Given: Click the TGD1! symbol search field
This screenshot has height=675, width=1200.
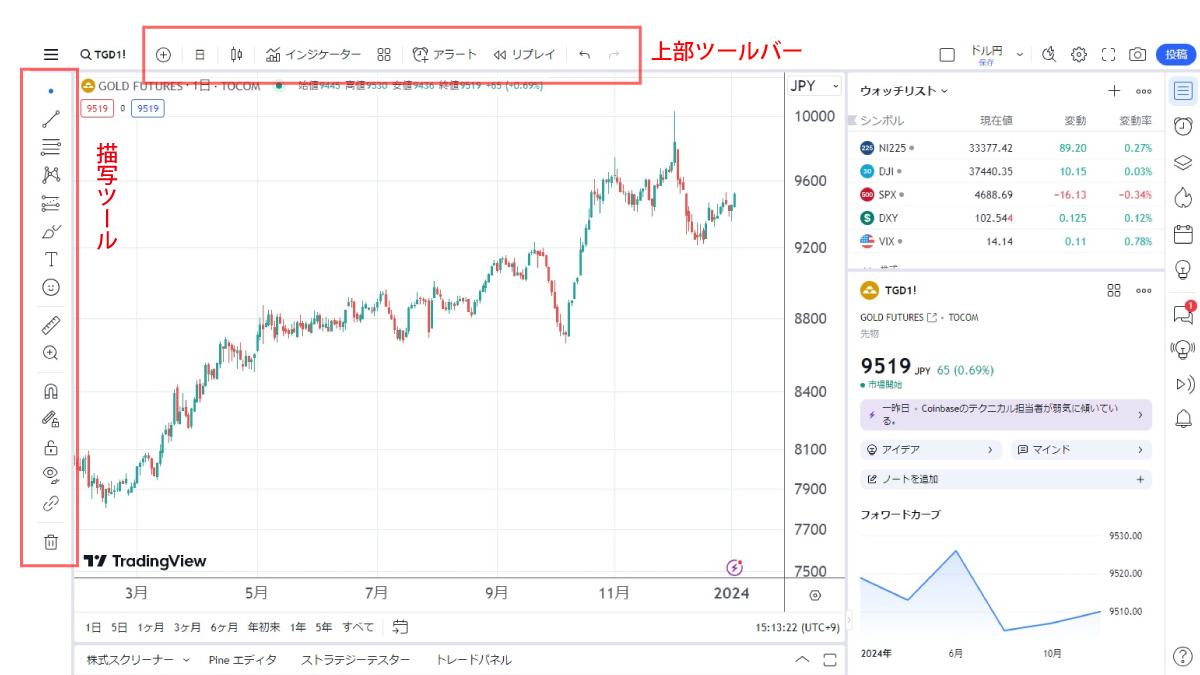Looking at the screenshot, I should point(104,54).
